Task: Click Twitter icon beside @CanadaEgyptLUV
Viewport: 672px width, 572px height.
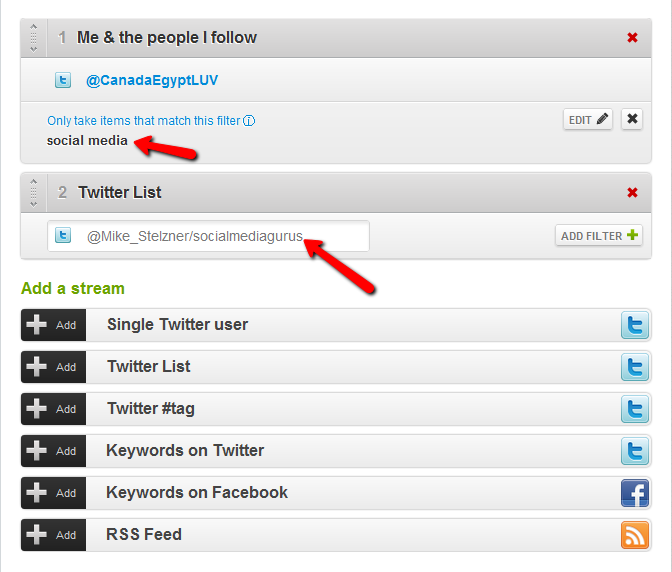Action: (x=63, y=80)
